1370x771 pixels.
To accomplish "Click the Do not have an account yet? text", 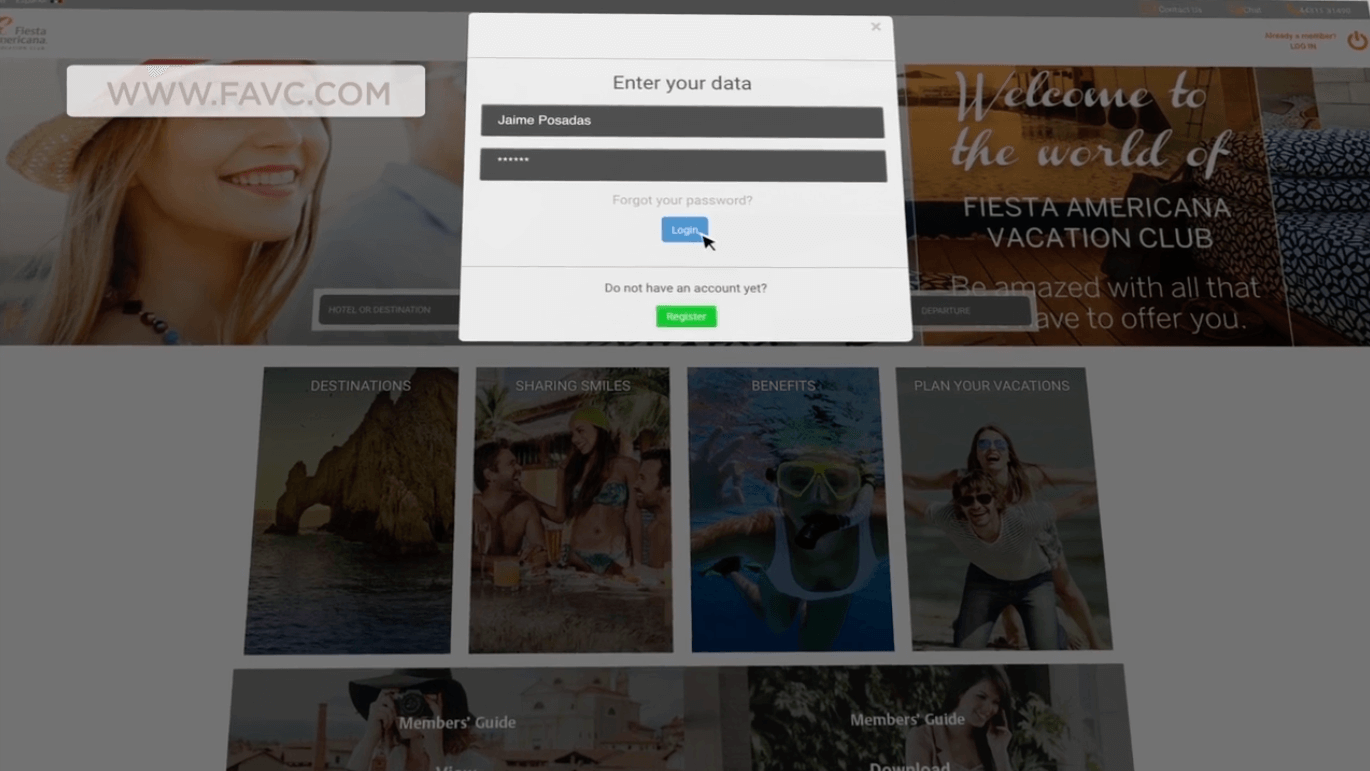I will (x=686, y=288).
